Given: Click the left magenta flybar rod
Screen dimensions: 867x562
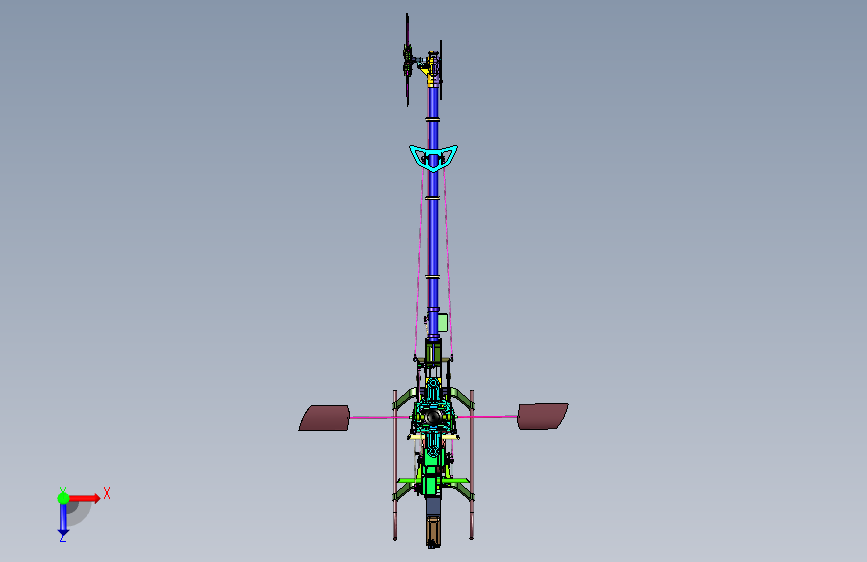Looking at the screenshot, I should (380, 417).
